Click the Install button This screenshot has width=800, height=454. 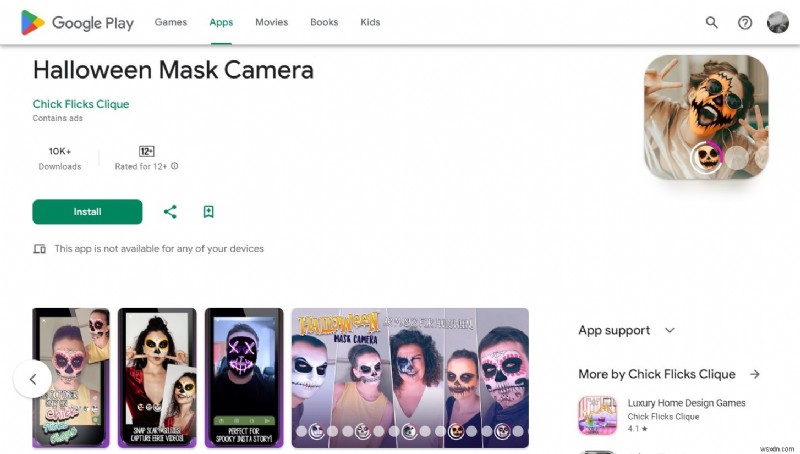(87, 212)
